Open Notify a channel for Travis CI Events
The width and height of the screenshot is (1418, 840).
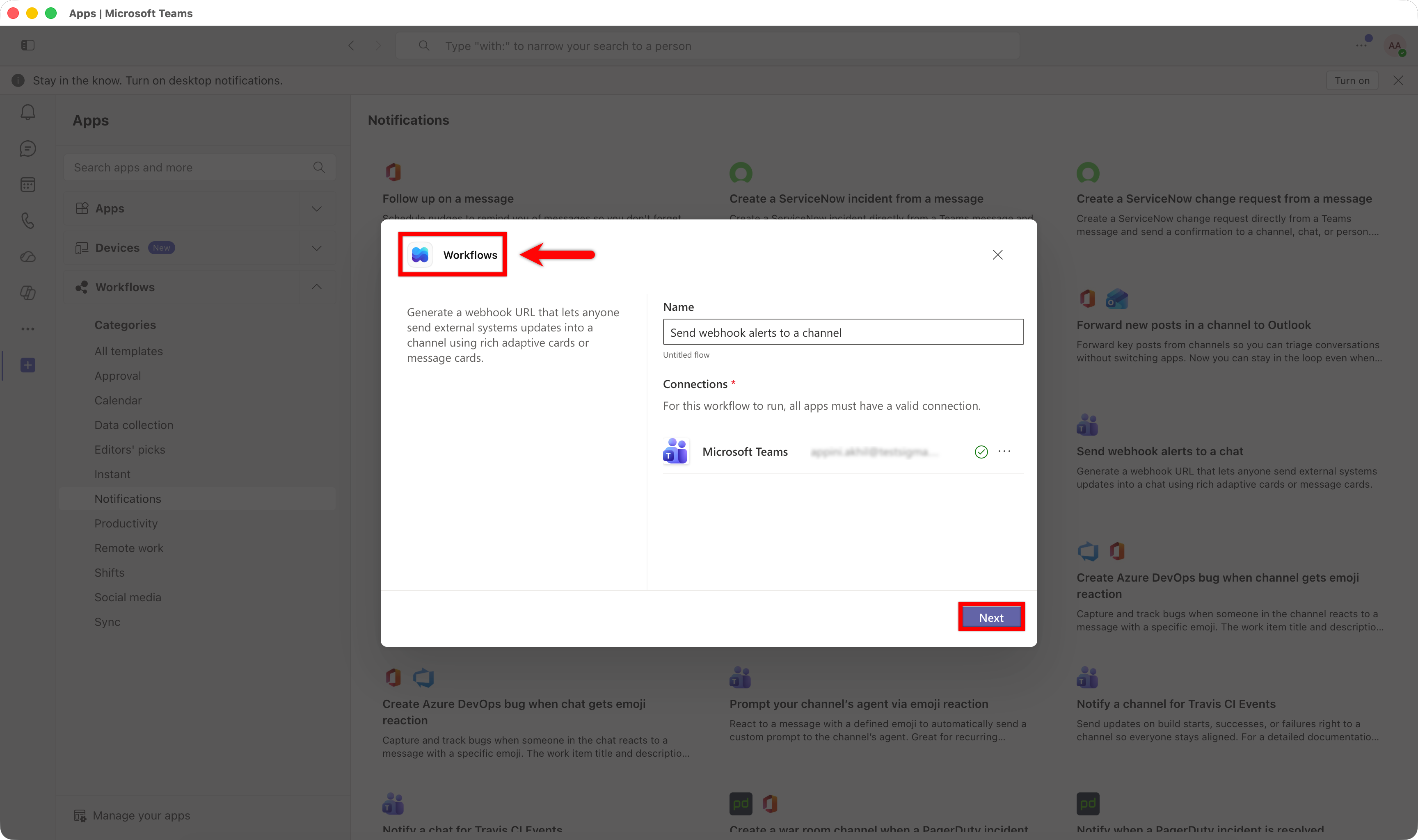coord(1176,703)
